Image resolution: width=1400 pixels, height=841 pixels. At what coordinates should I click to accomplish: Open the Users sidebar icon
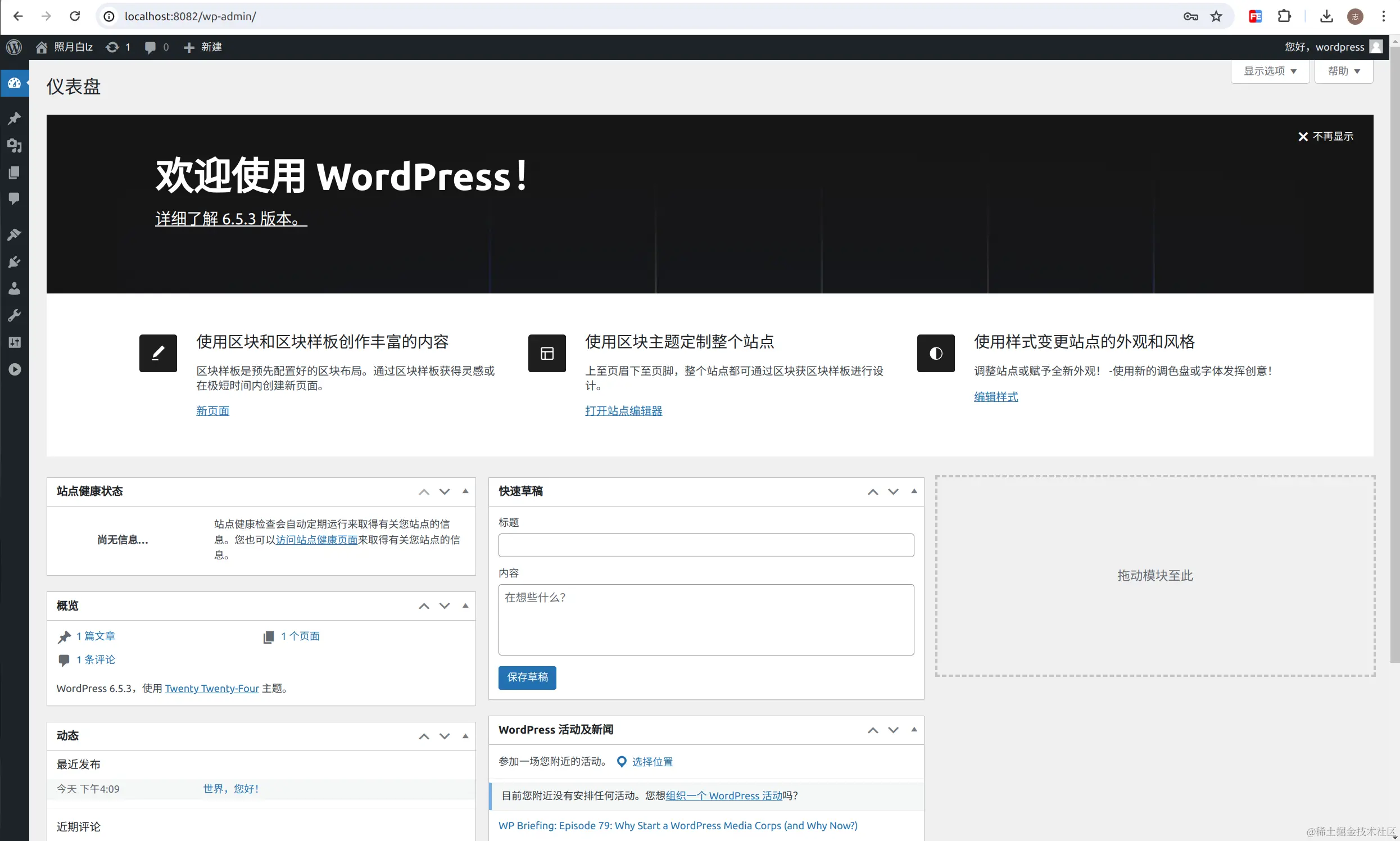click(x=14, y=288)
